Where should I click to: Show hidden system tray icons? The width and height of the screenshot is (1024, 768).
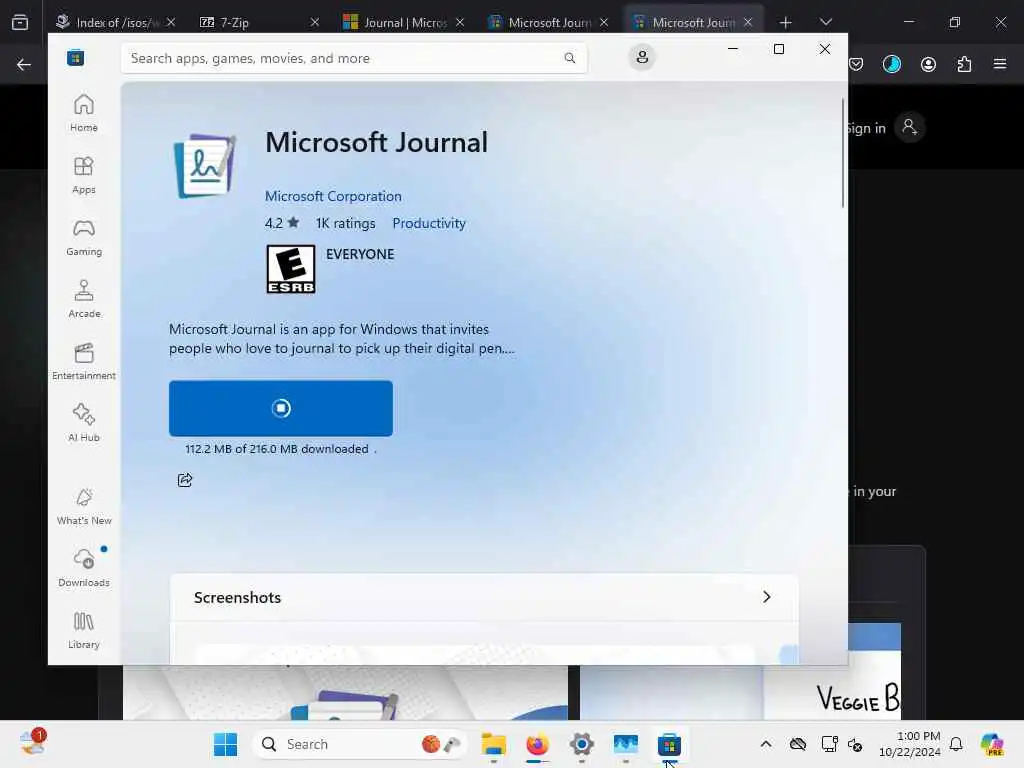[x=766, y=744]
